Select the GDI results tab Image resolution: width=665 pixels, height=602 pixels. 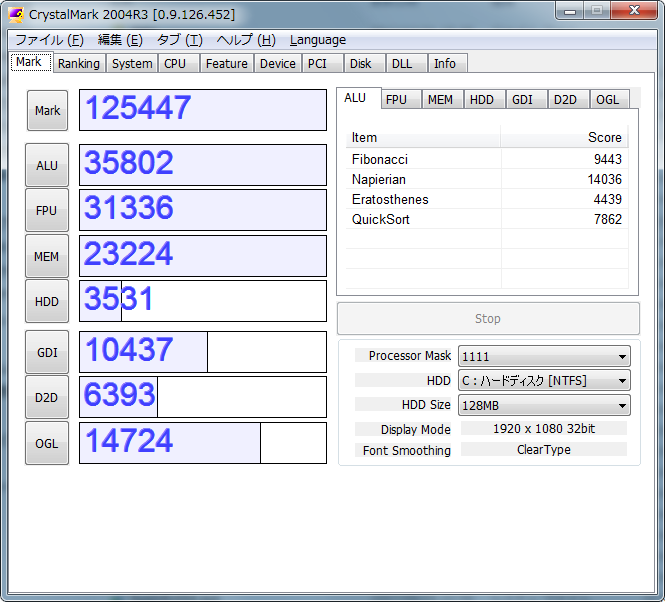522,99
